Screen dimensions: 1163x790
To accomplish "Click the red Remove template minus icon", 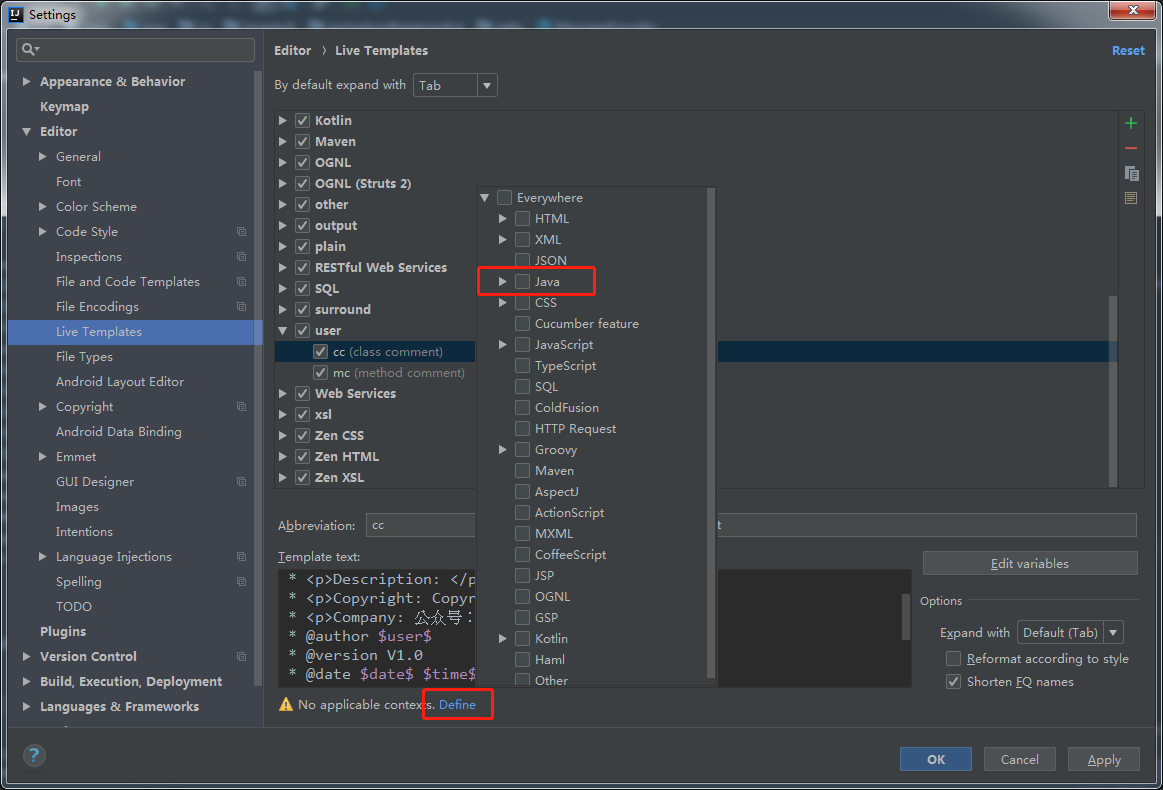I will 1131,148.
